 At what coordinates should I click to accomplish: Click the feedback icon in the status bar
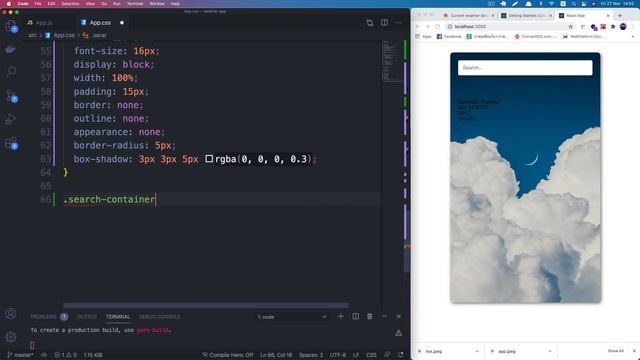(387, 355)
